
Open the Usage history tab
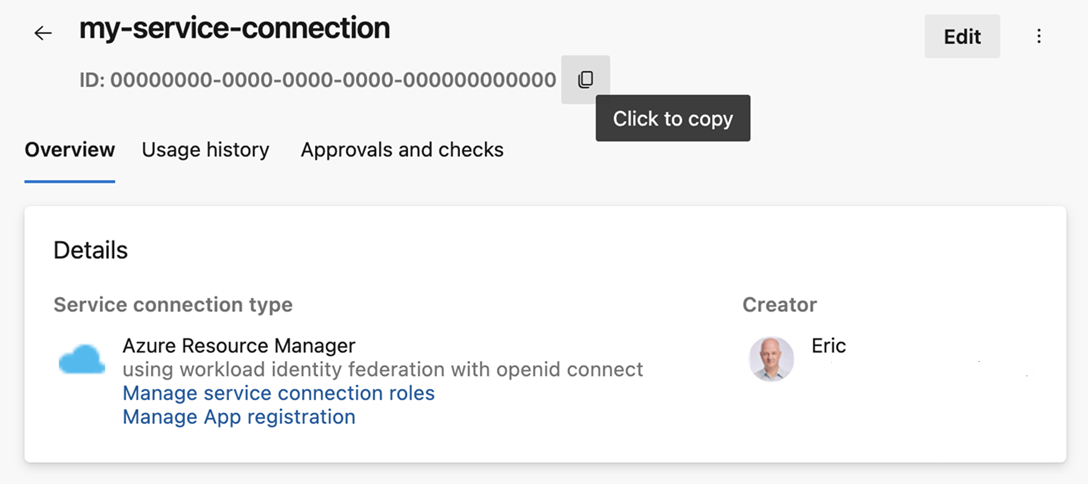coord(205,150)
